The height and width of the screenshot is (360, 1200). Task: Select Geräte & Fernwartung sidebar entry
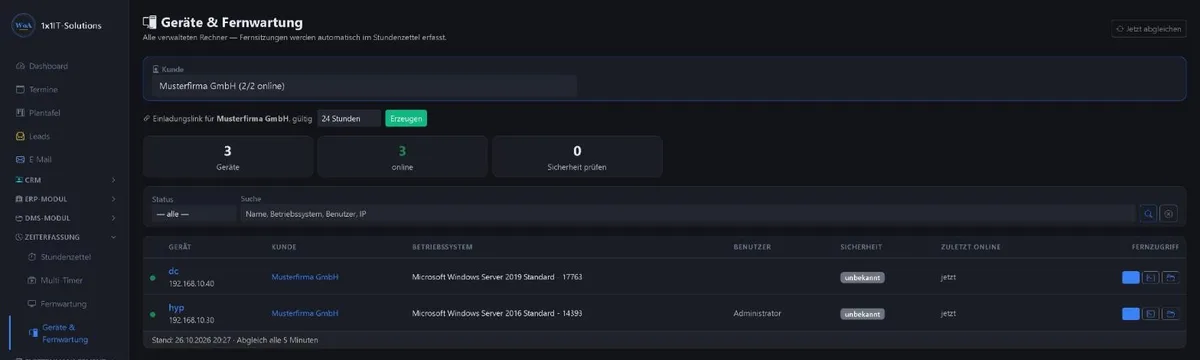[x=66, y=333]
